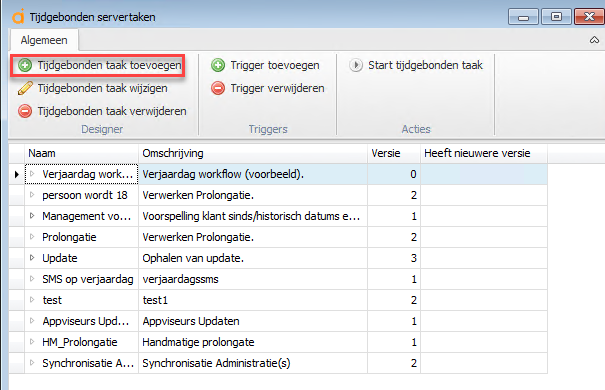This screenshot has height=390, width=605.
Task: Click the green plus icon for Tijdgebonden taak toevoegen
Action: point(25,65)
